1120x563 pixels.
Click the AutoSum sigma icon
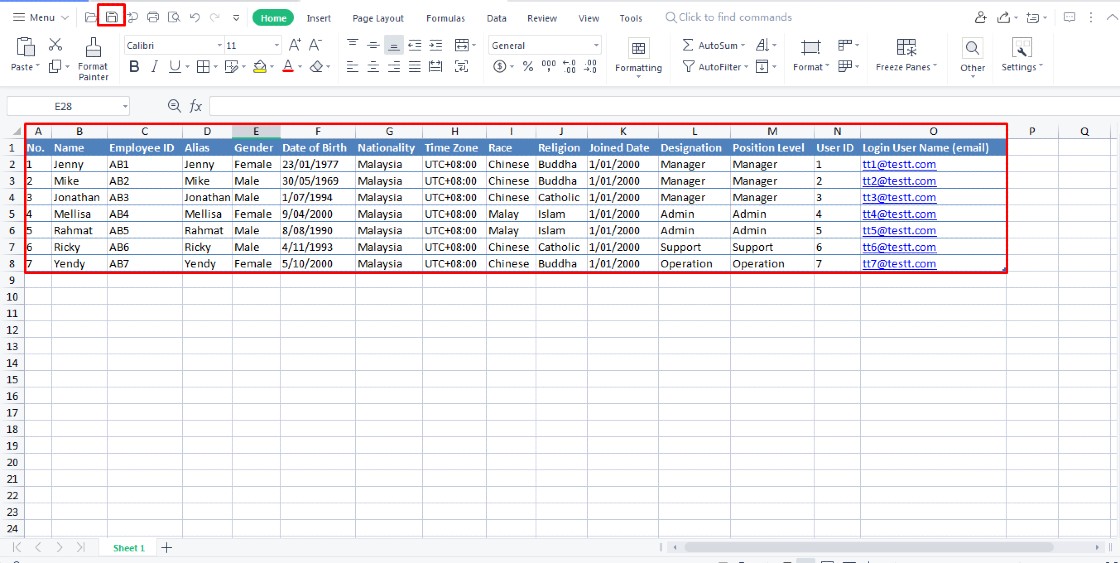point(688,45)
